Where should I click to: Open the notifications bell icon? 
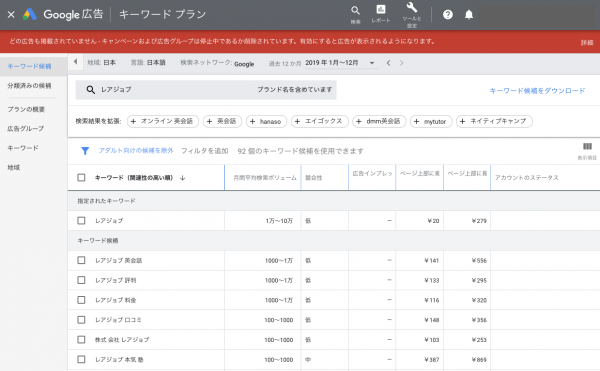[469, 15]
